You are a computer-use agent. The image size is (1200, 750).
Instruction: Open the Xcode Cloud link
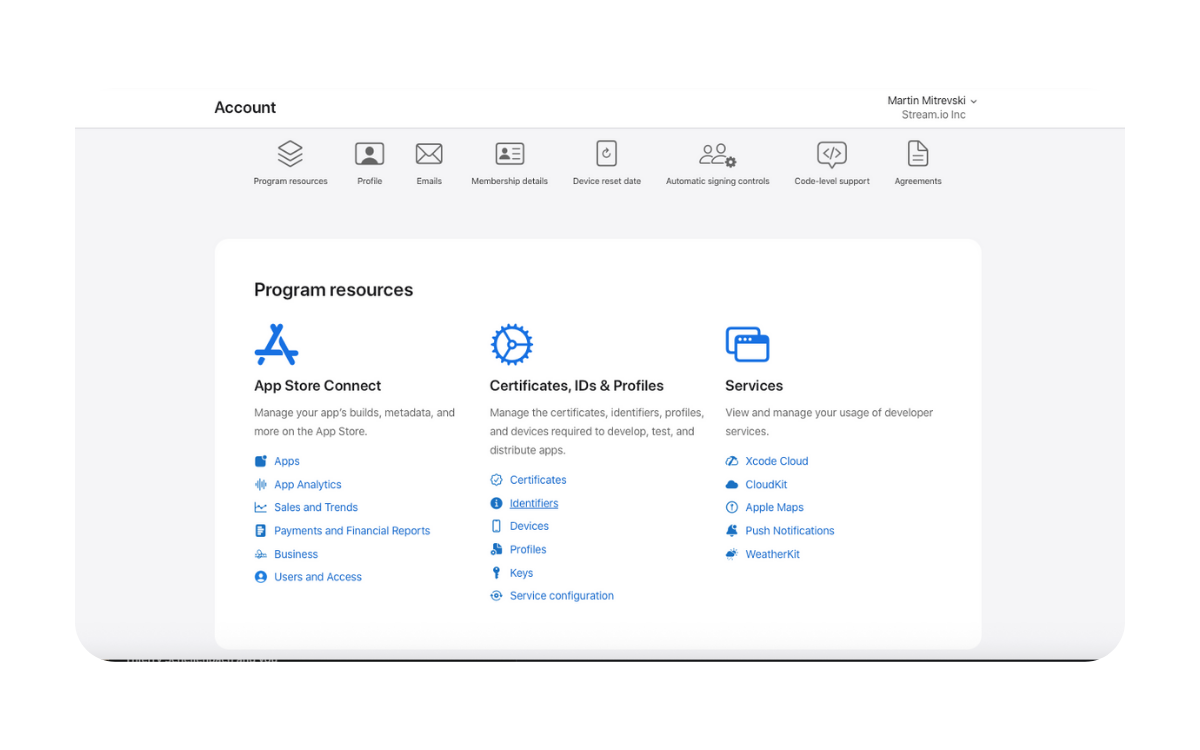coord(777,461)
